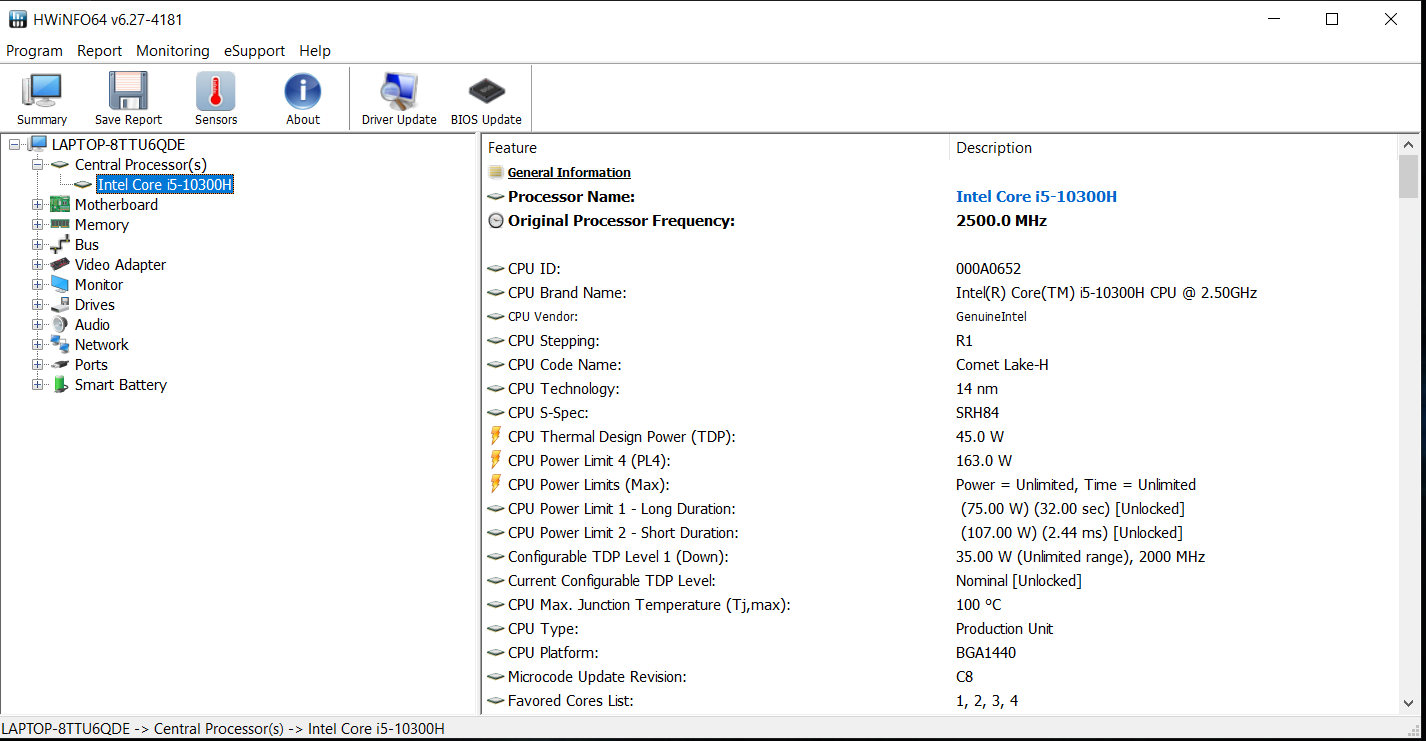The height and width of the screenshot is (741, 1426).
Task: Click the General Information section heading
Action: tap(569, 173)
